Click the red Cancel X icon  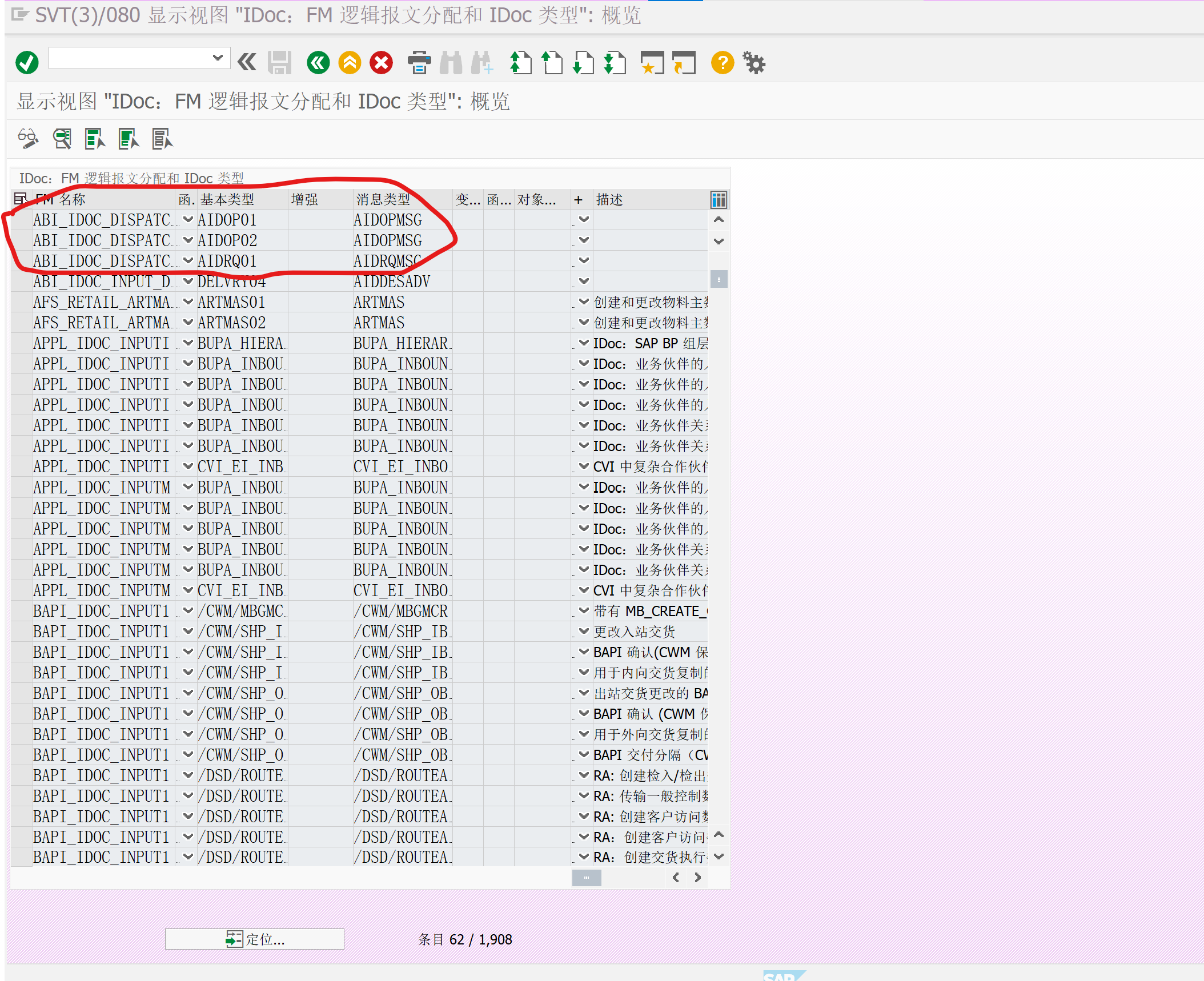381,62
